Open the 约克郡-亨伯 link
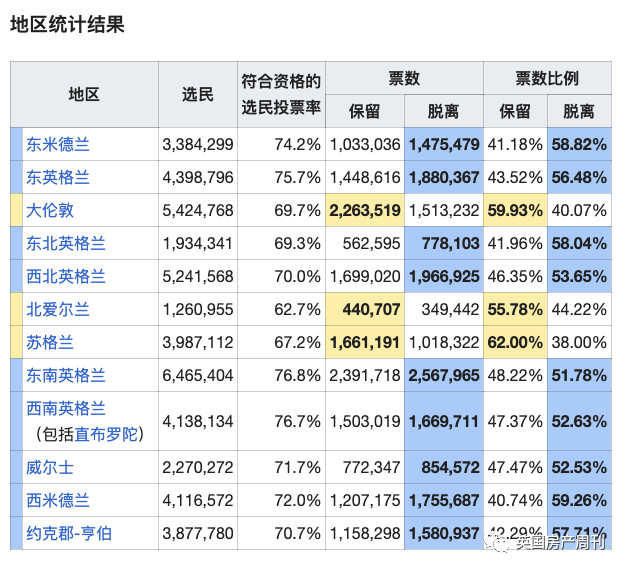This screenshot has height=570, width=625. (x=69, y=533)
